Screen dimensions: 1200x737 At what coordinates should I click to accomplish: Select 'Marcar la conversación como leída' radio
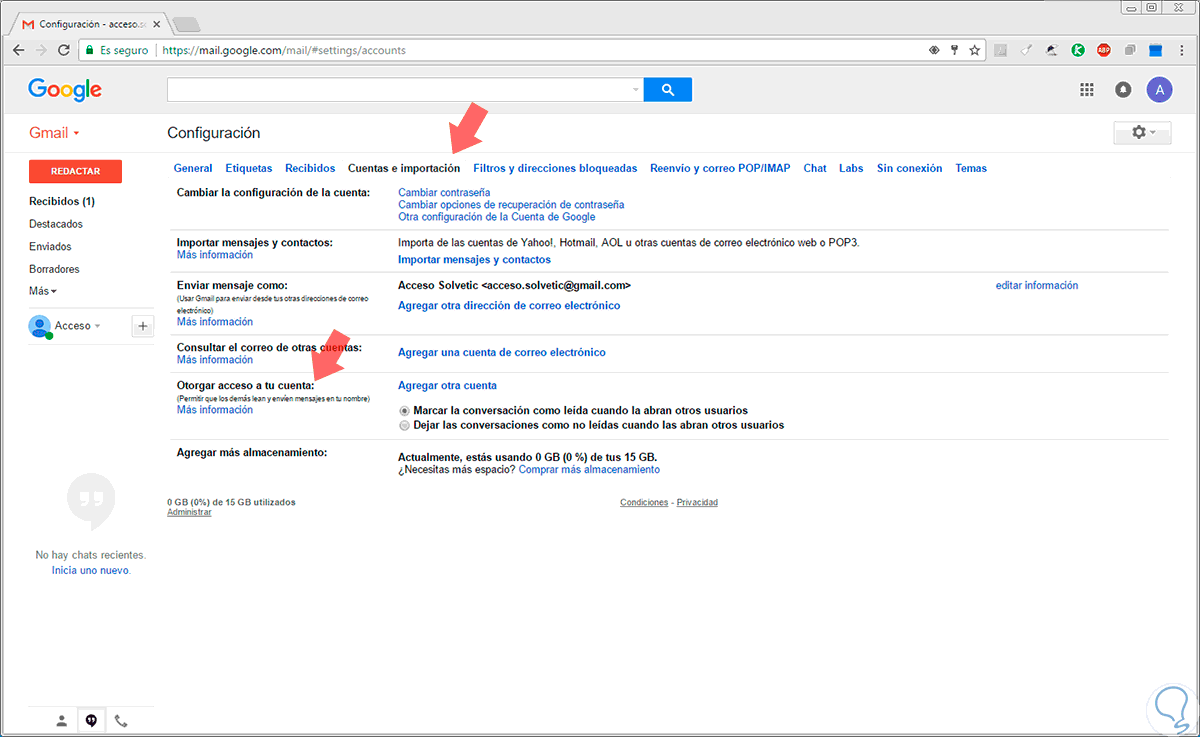[404, 411]
